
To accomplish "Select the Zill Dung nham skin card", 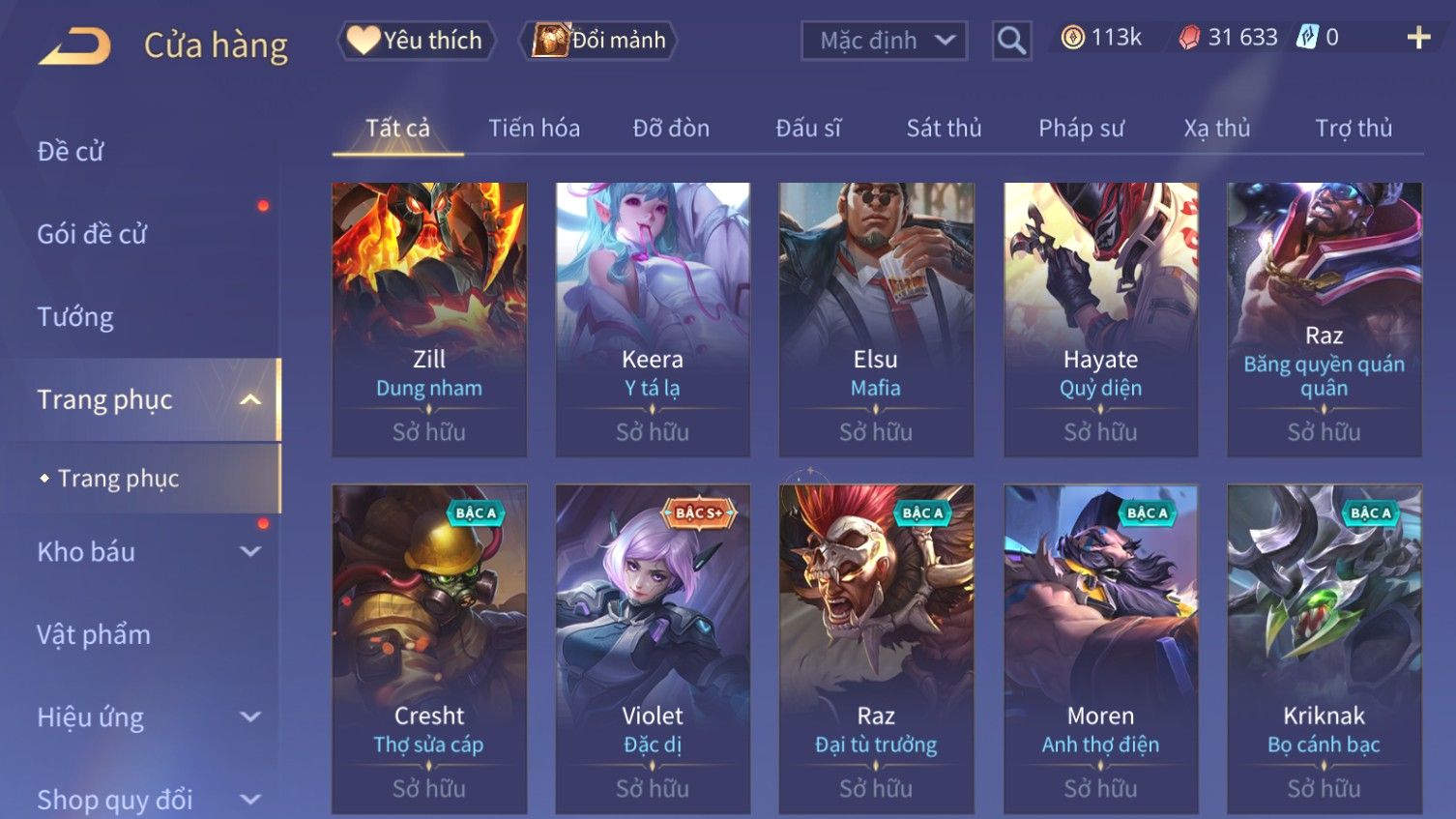I will pos(429,319).
